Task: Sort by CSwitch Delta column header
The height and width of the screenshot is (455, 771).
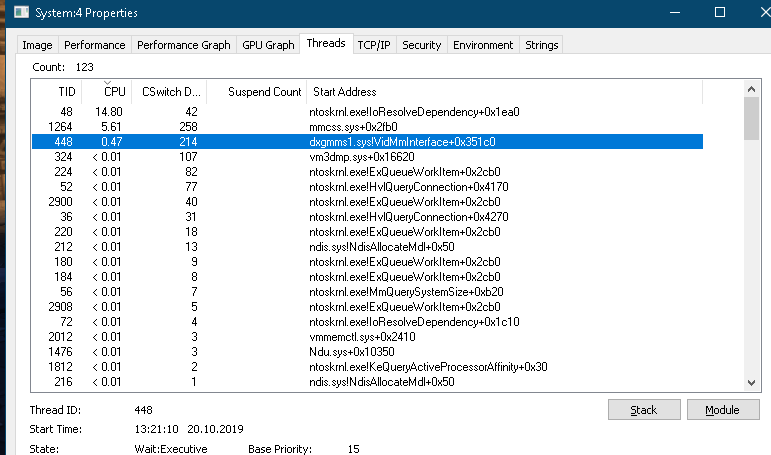Action: [170, 92]
